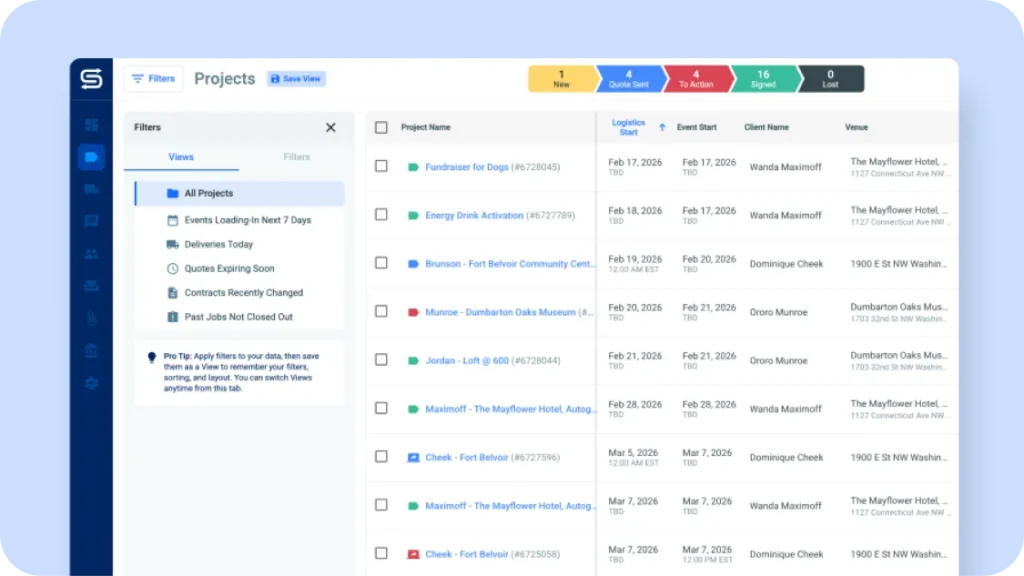This screenshot has width=1024, height=576.
Task: Check the Energy Drink Activation row checkbox
Action: (x=381, y=215)
